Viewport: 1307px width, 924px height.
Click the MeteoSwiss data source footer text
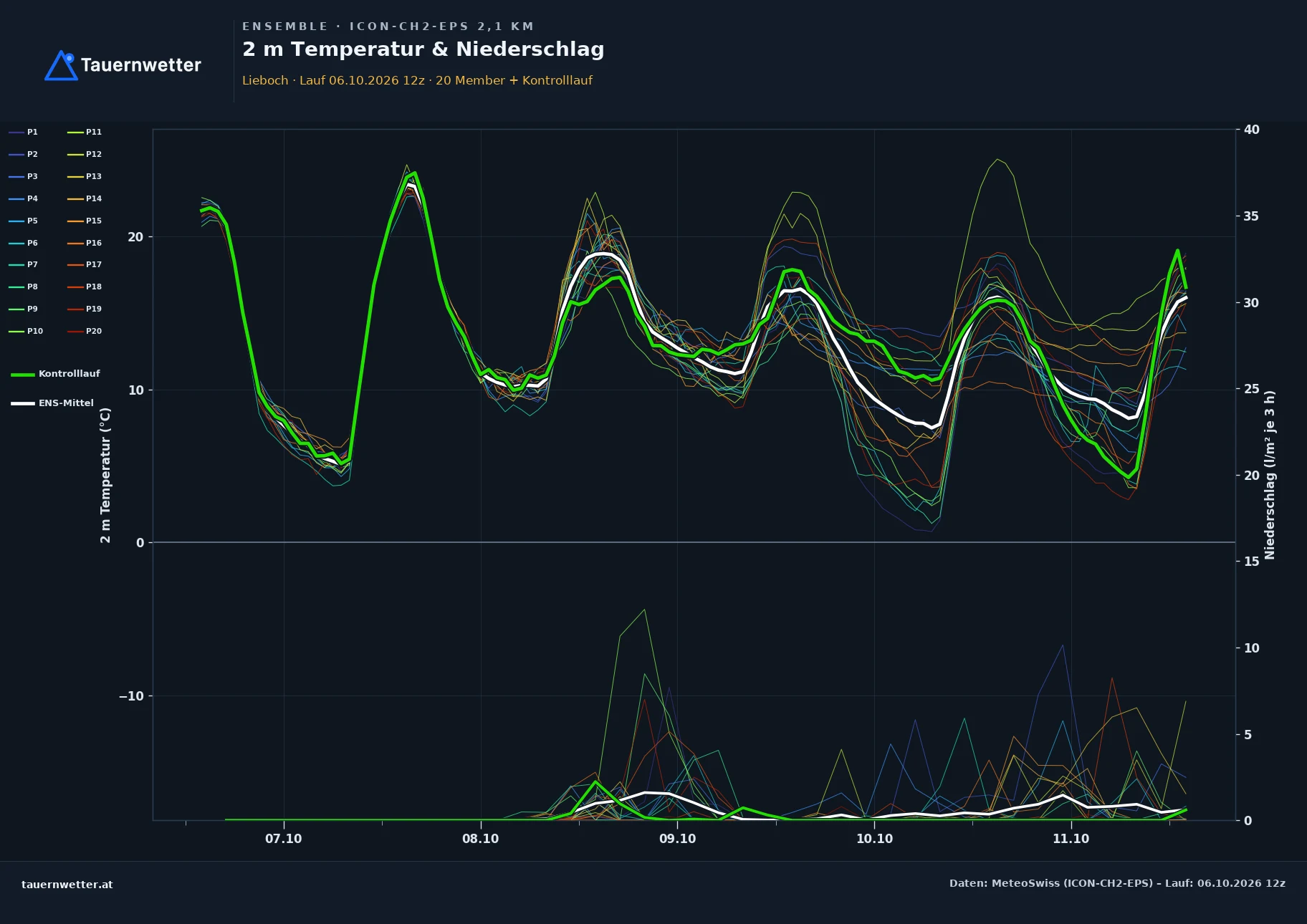pyautogui.click(x=1117, y=883)
